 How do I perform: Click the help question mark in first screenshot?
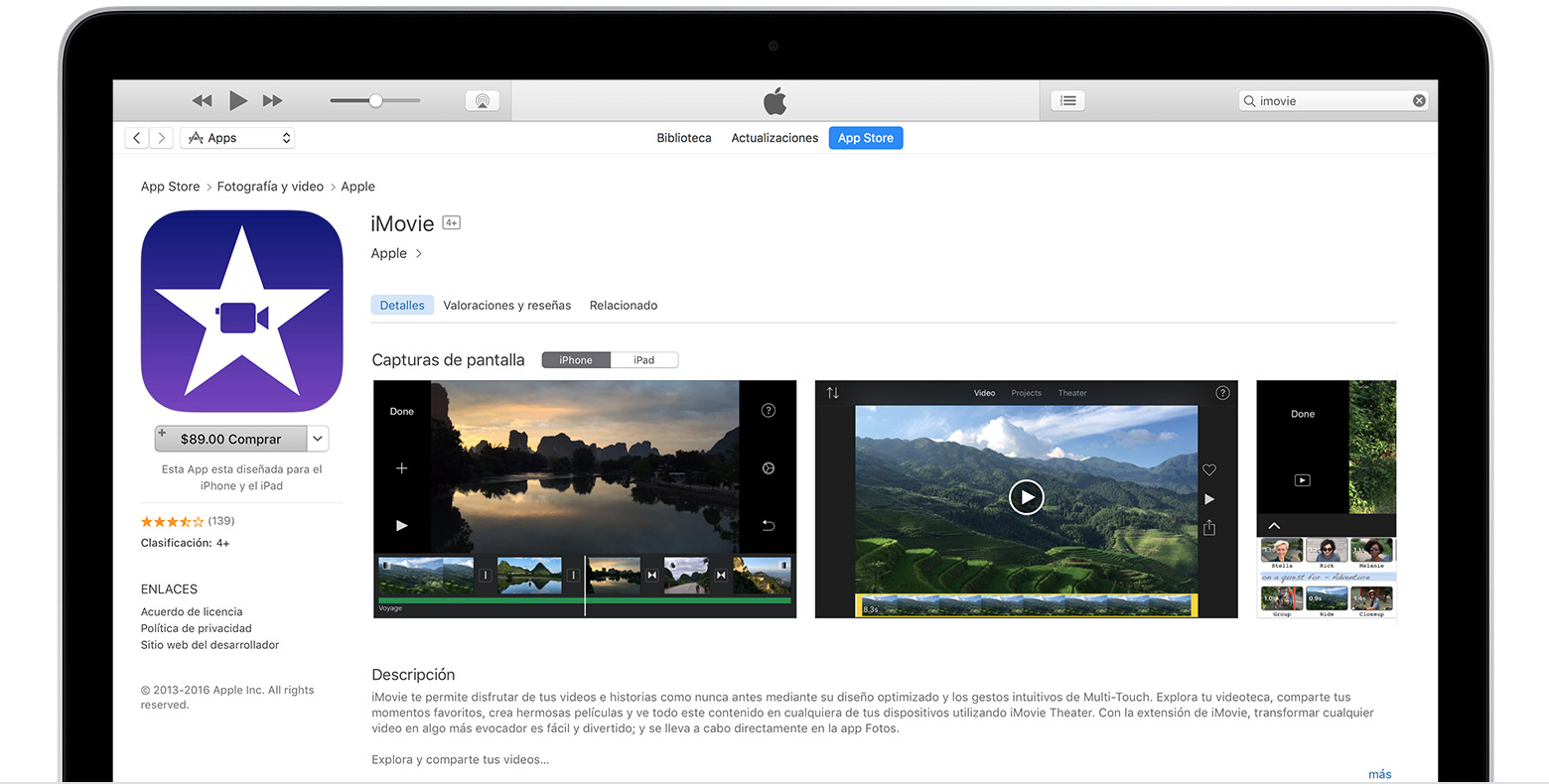click(769, 411)
